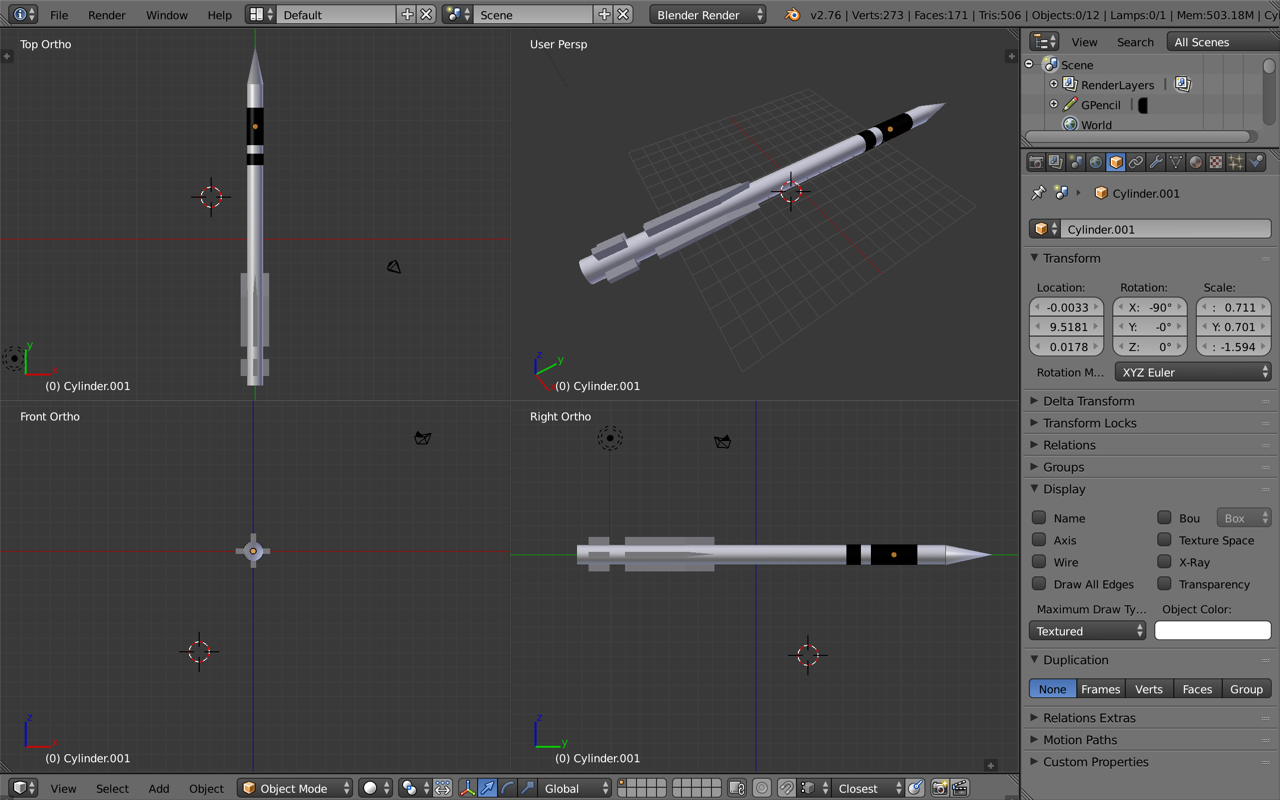Open the Render Layers properties tab

(1056, 162)
